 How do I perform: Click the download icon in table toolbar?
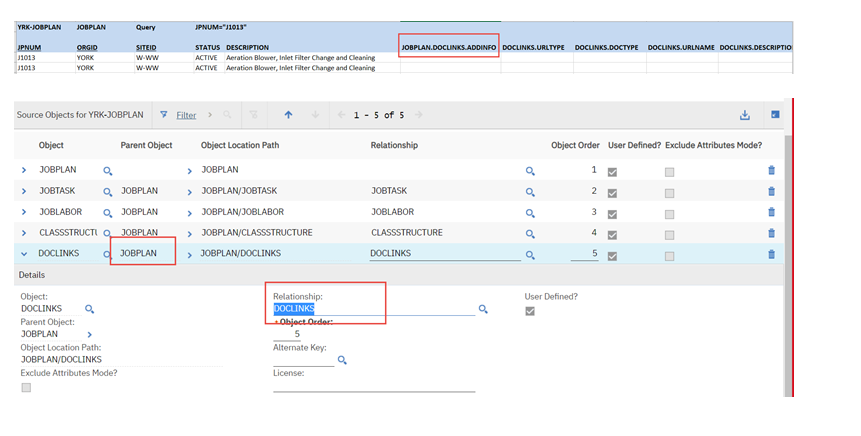(745, 116)
